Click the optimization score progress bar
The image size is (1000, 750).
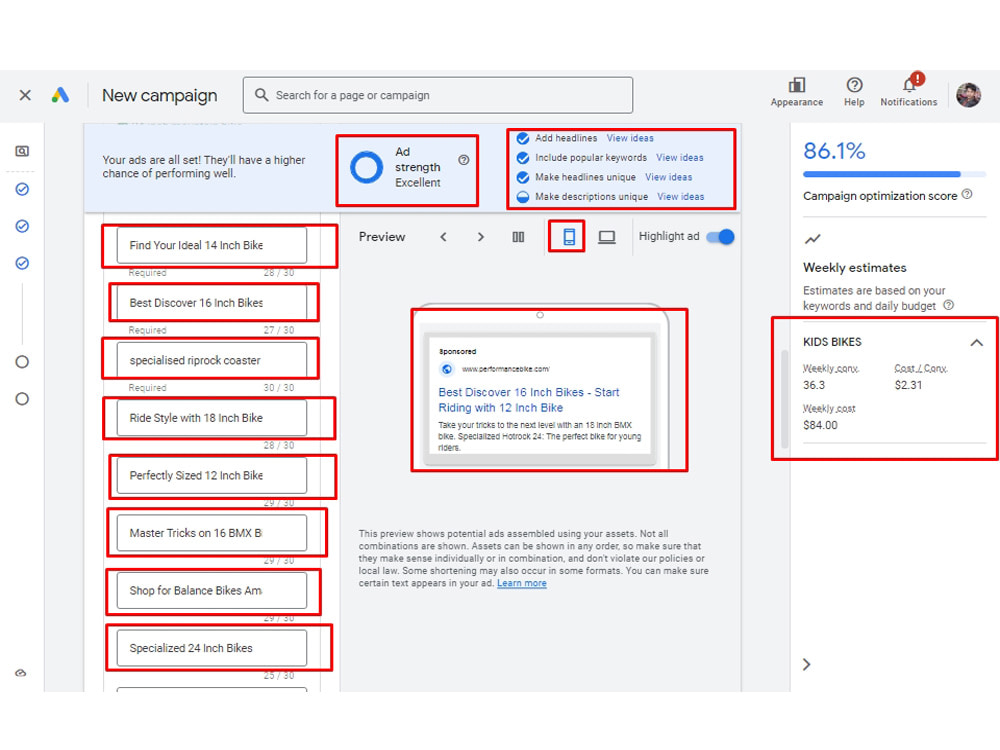point(894,174)
